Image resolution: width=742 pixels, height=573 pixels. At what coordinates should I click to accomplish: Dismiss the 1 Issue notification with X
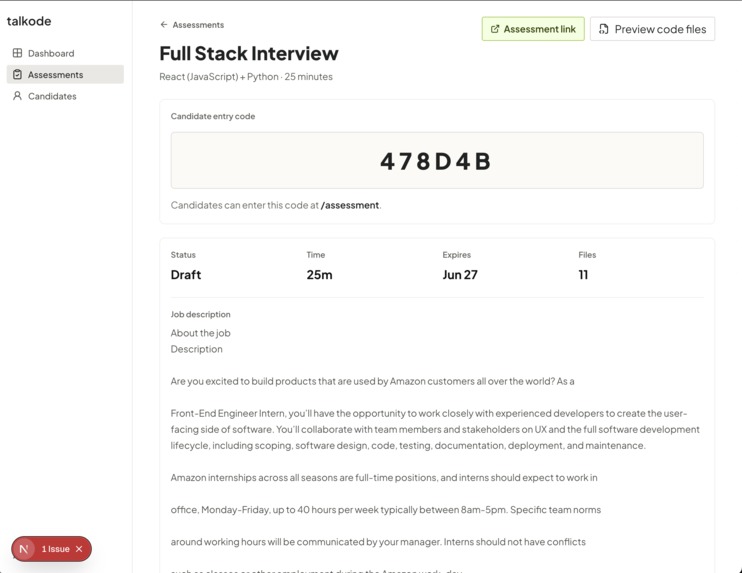coord(79,549)
